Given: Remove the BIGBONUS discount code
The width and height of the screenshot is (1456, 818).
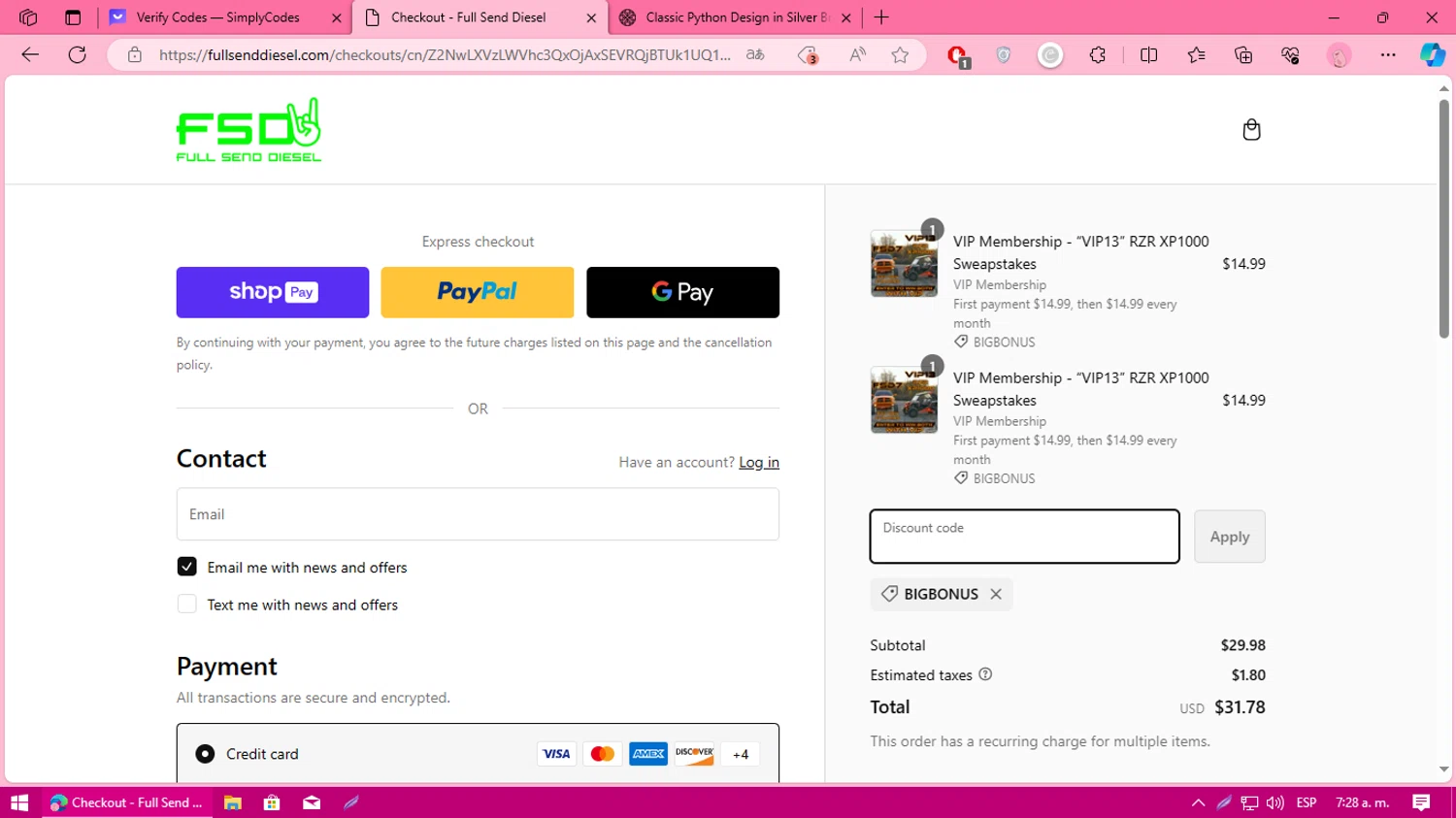Looking at the screenshot, I should click(996, 594).
